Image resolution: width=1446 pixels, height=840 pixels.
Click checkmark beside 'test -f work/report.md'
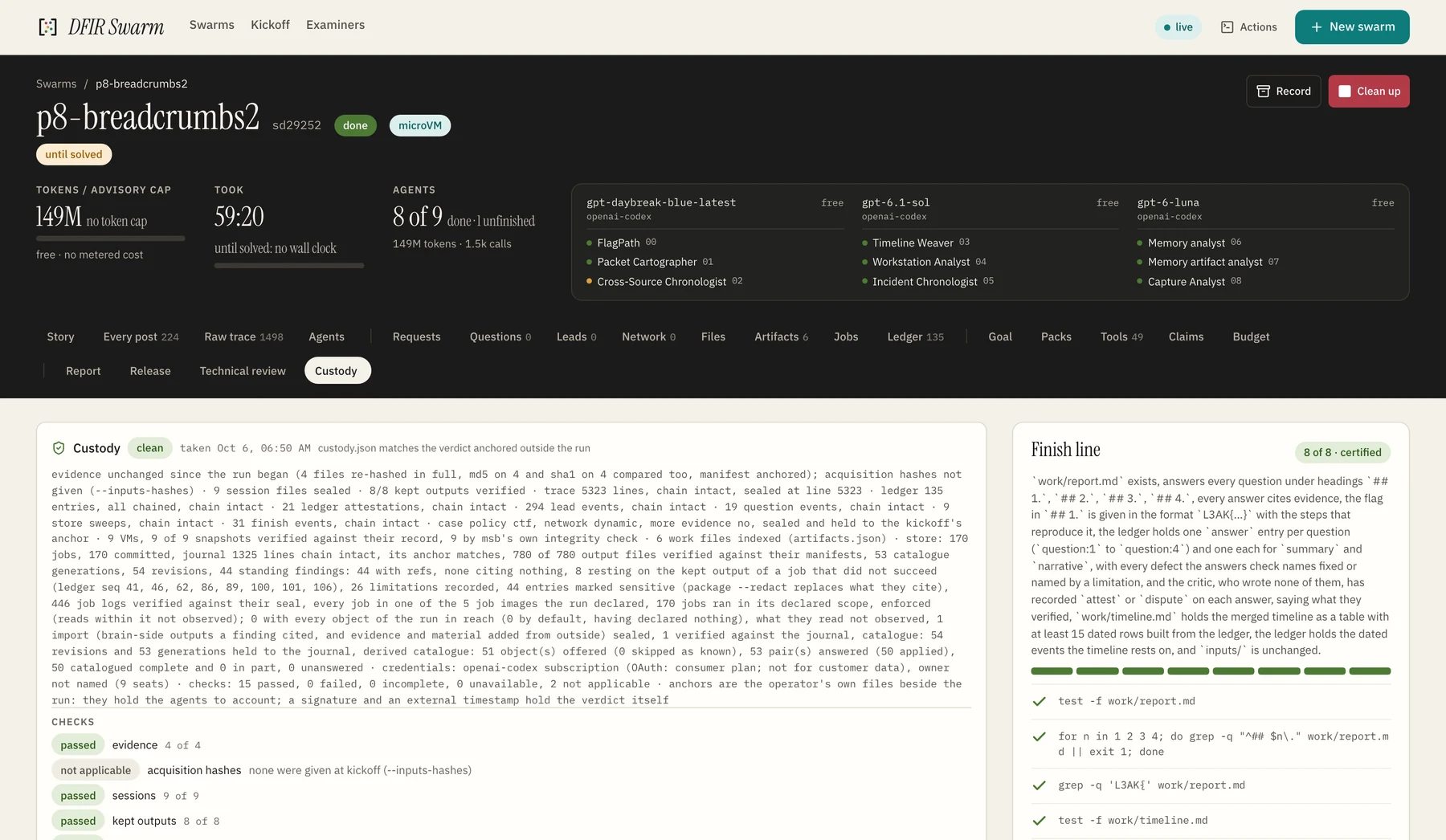(1039, 701)
